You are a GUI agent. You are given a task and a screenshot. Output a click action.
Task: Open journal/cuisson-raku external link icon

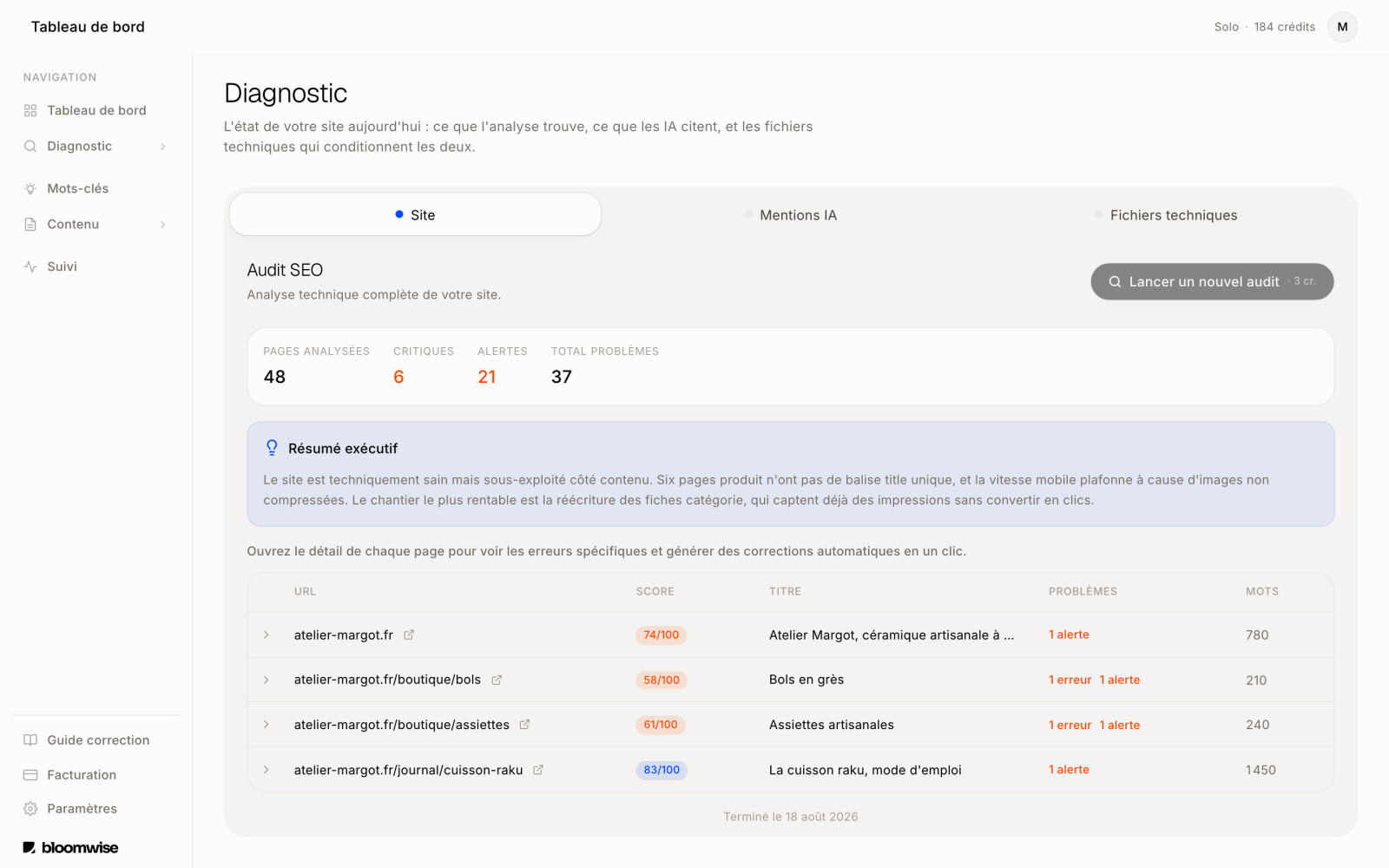point(538,770)
